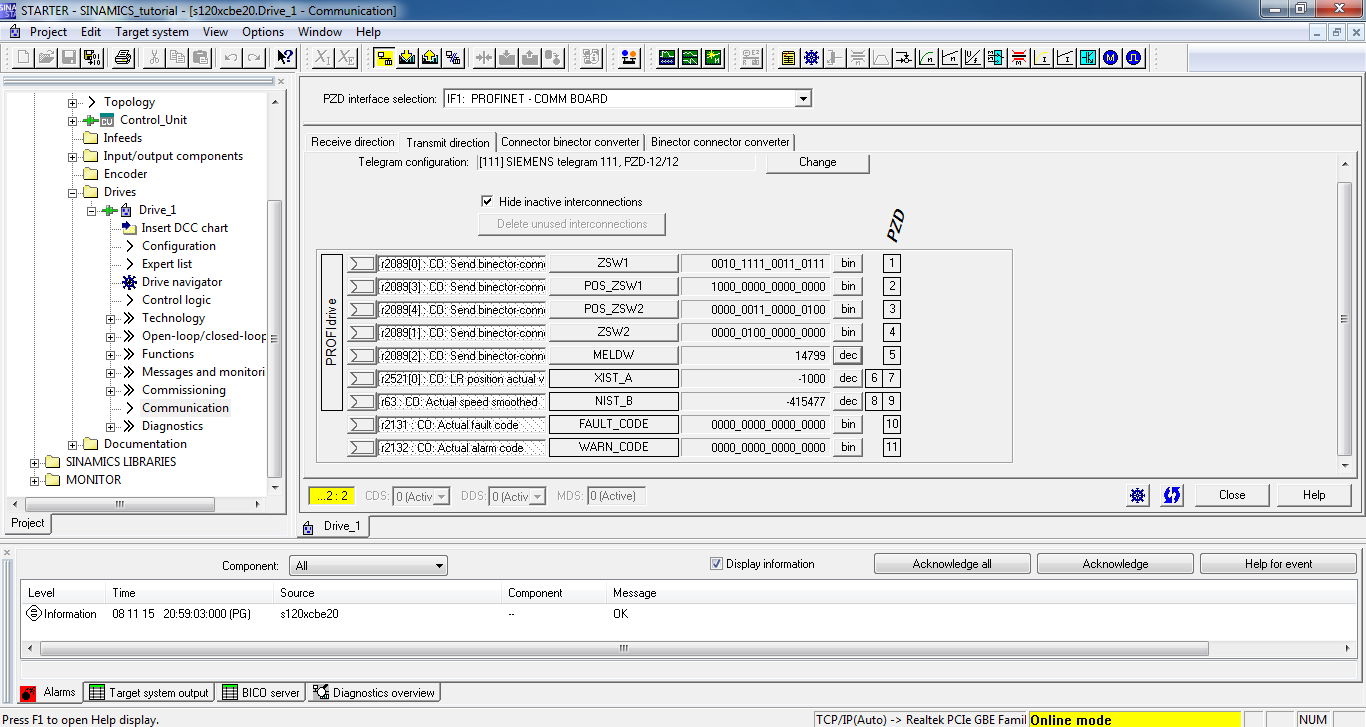Expand the Technology tree node
The image size is (1366, 727).
111,318
